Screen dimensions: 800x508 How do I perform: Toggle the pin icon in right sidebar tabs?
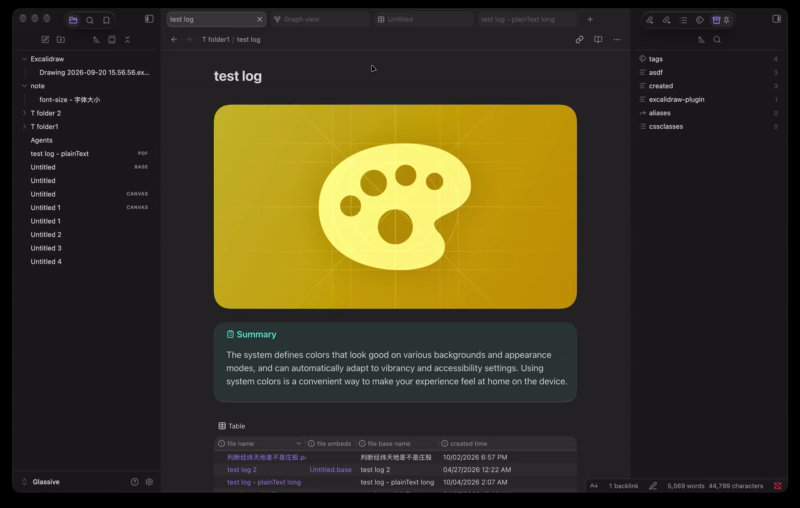coord(727,20)
